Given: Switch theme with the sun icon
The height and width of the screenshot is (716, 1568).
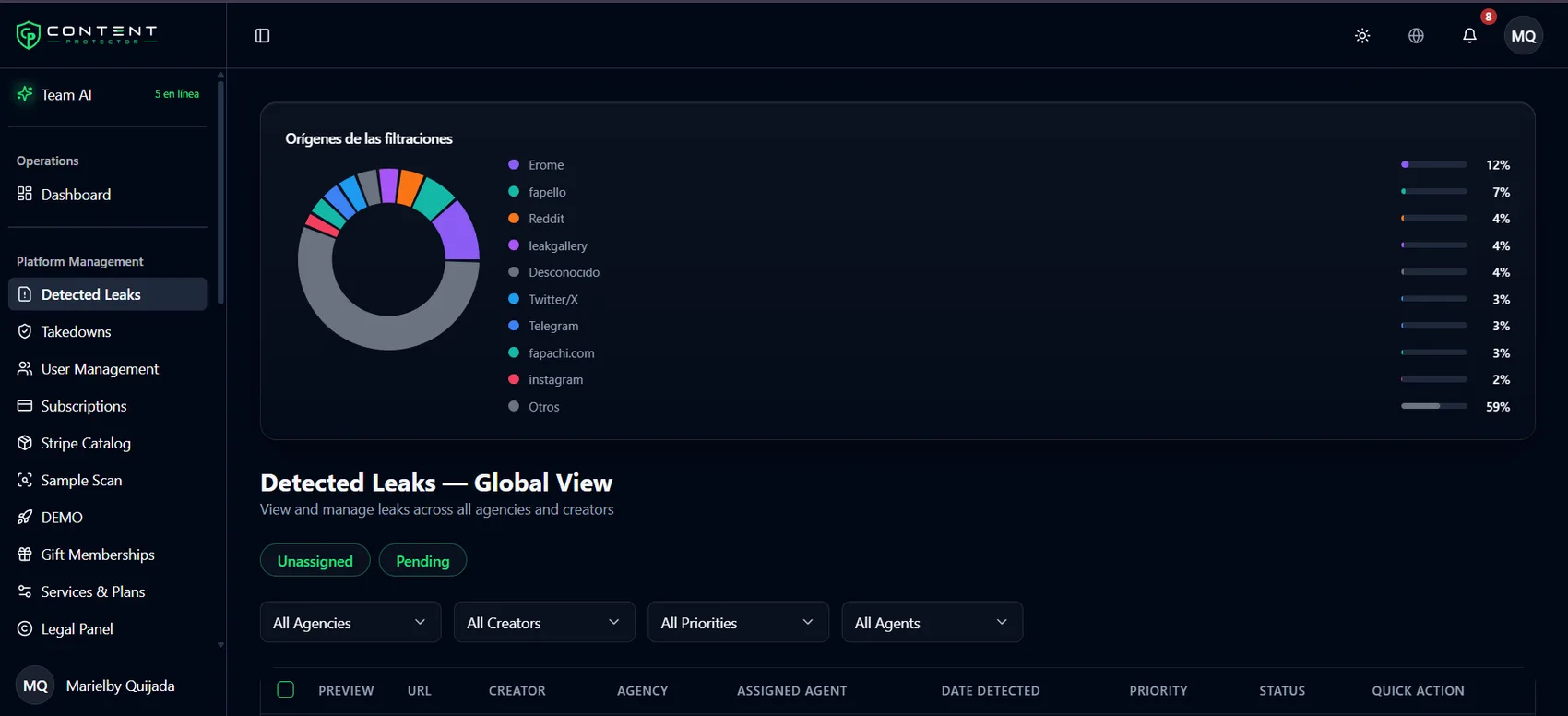Looking at the screenshot, I should [x=1362, y=36].
